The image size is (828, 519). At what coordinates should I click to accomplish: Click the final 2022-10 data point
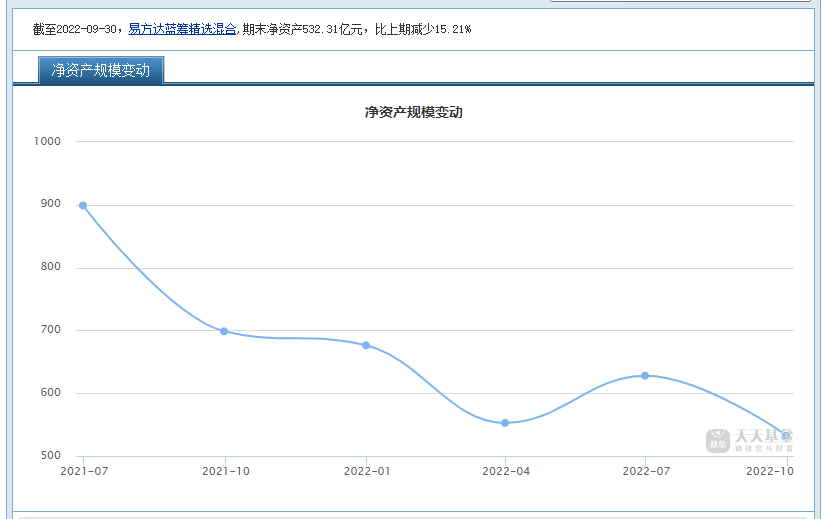(786, 436)
